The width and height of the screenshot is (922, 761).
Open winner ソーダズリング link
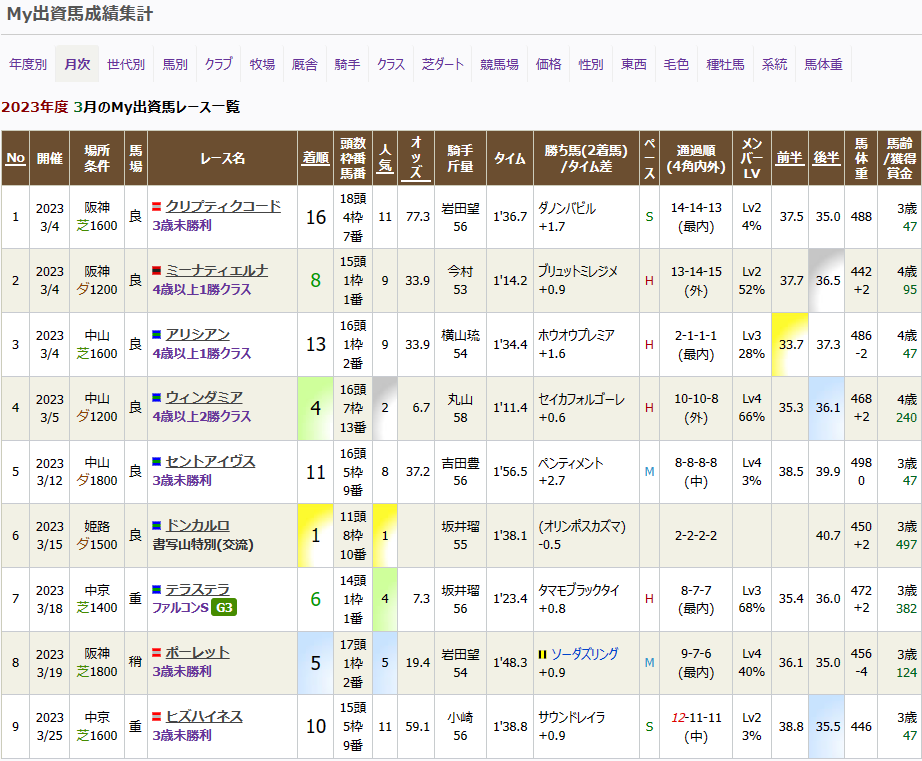[x=584, y=654]
